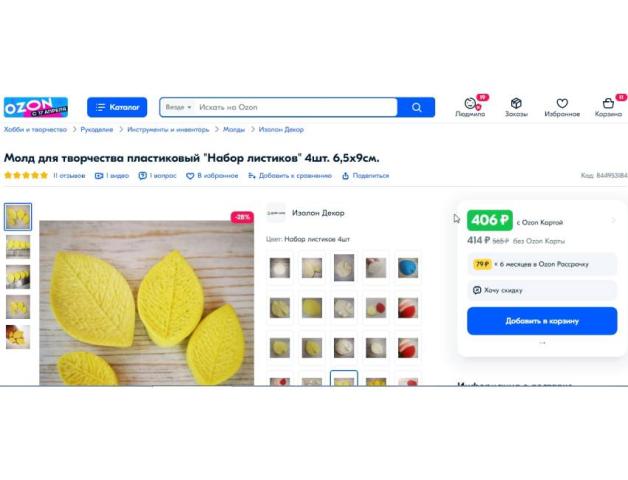The image size is (628, 480).
Task: Click the Поделиться share icon
Action: (x=345, y=176)
